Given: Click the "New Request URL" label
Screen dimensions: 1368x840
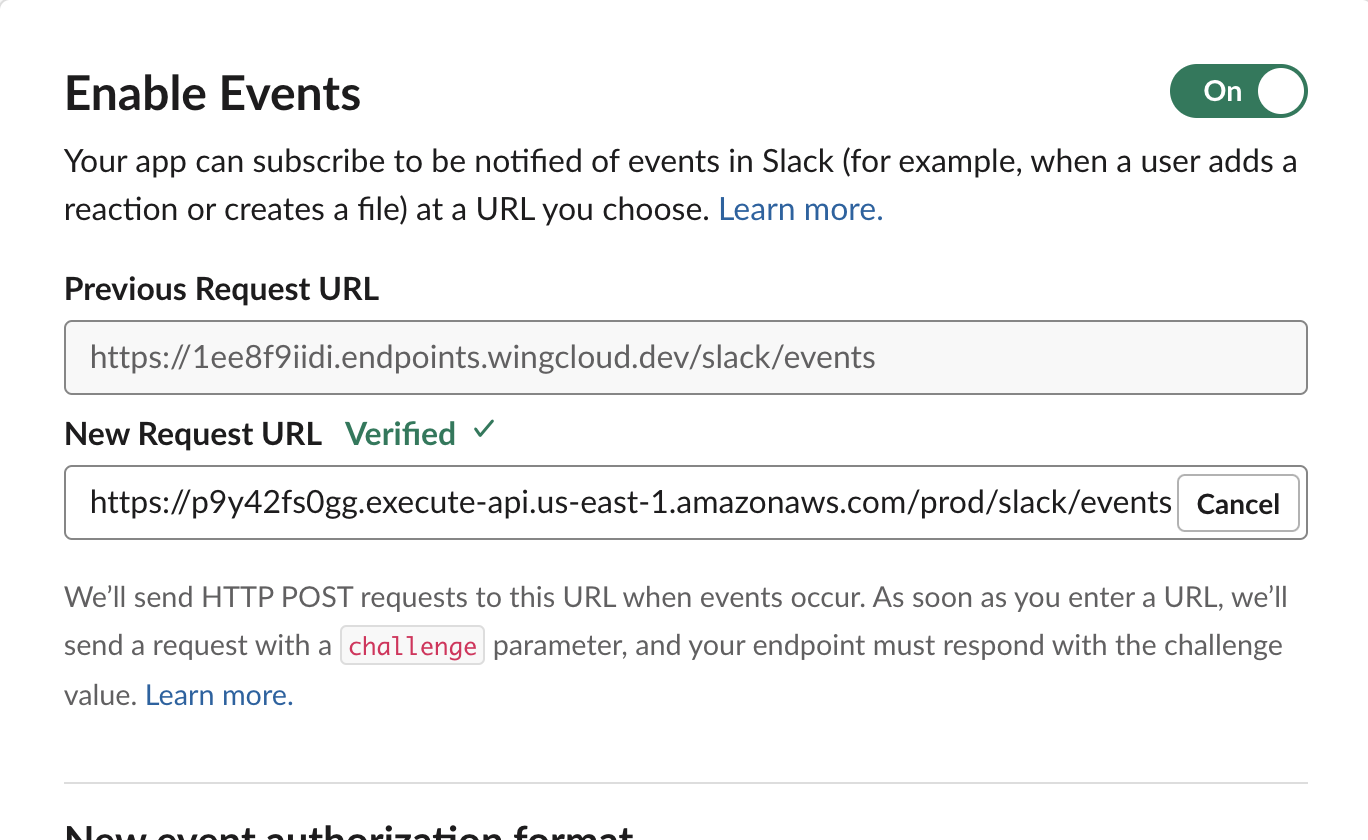Looking at the screenshot, I should click(x=192, y=433).
